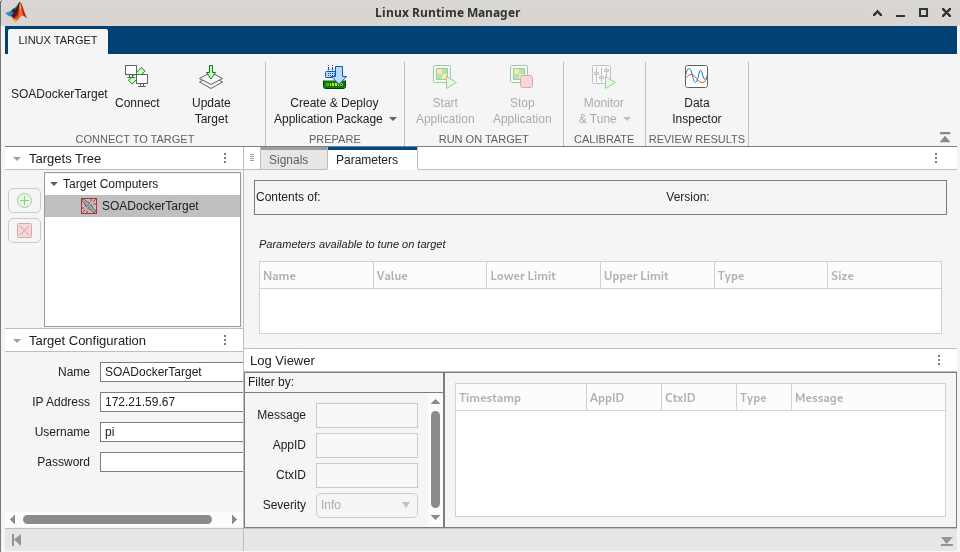960x552 pixels.
Task: Click the log Message column header
Action: [868, 397]
